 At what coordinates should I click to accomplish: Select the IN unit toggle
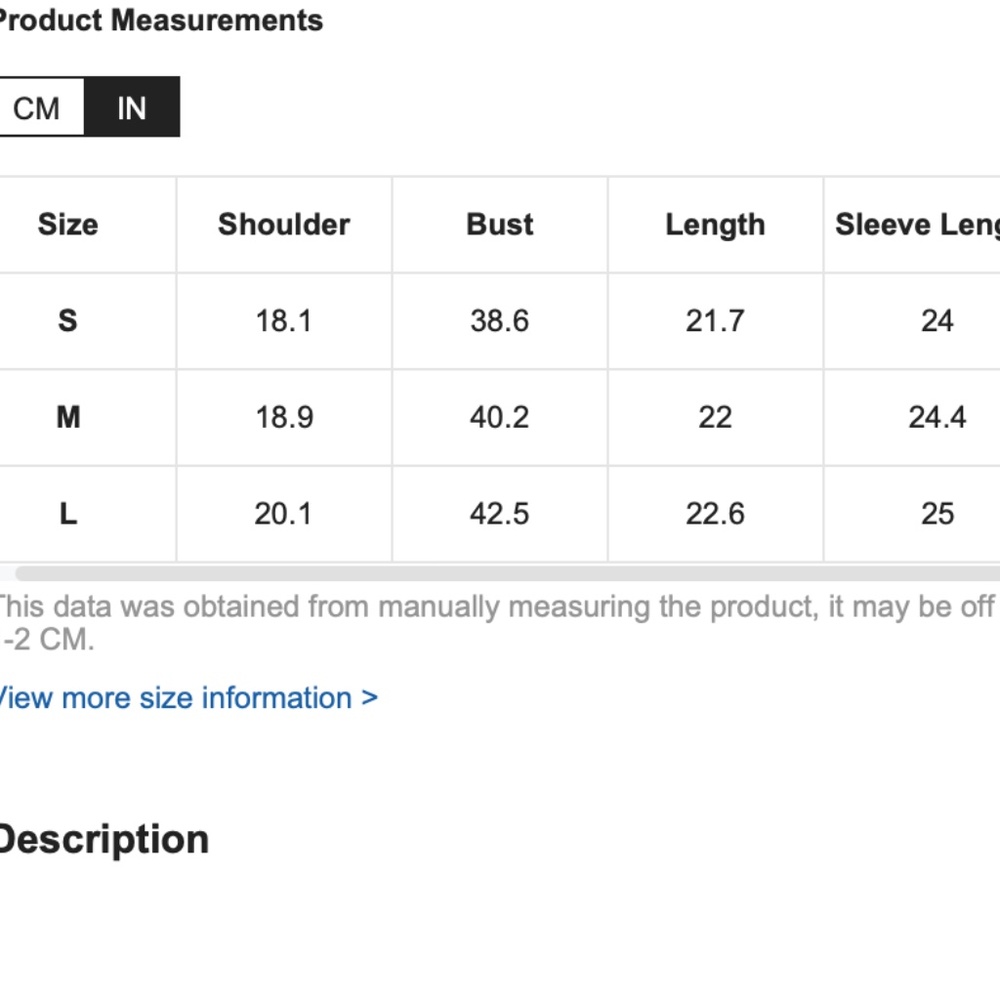pos(132,107)
